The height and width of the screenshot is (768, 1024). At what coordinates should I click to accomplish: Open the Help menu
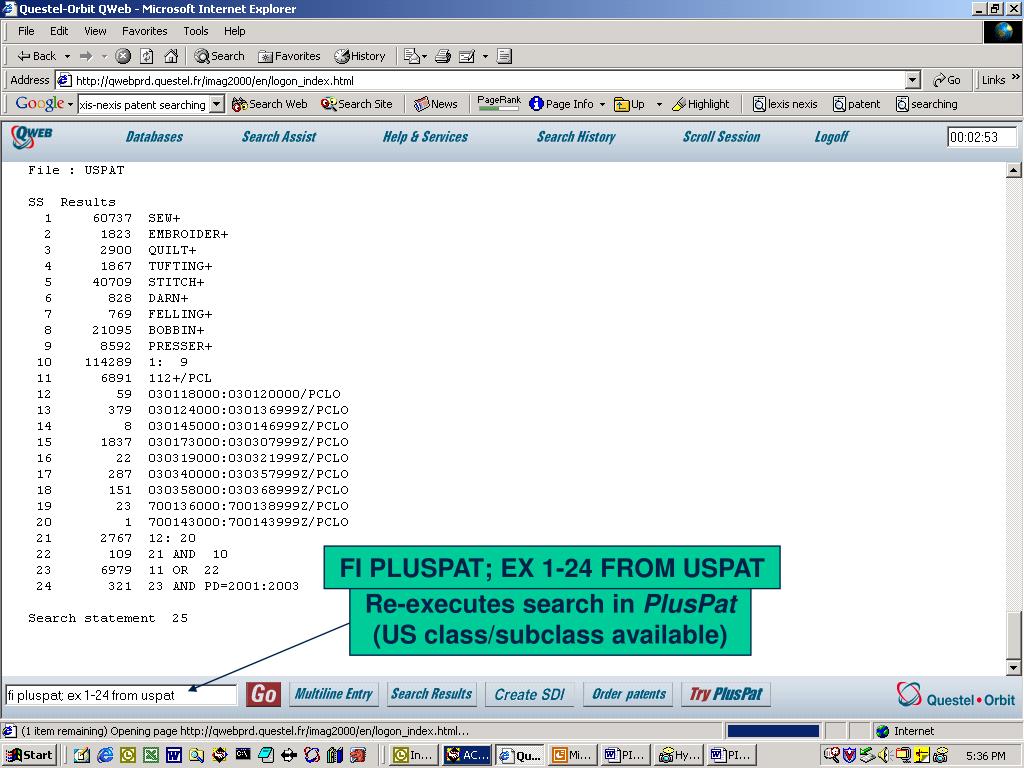(x=234, y=31)
